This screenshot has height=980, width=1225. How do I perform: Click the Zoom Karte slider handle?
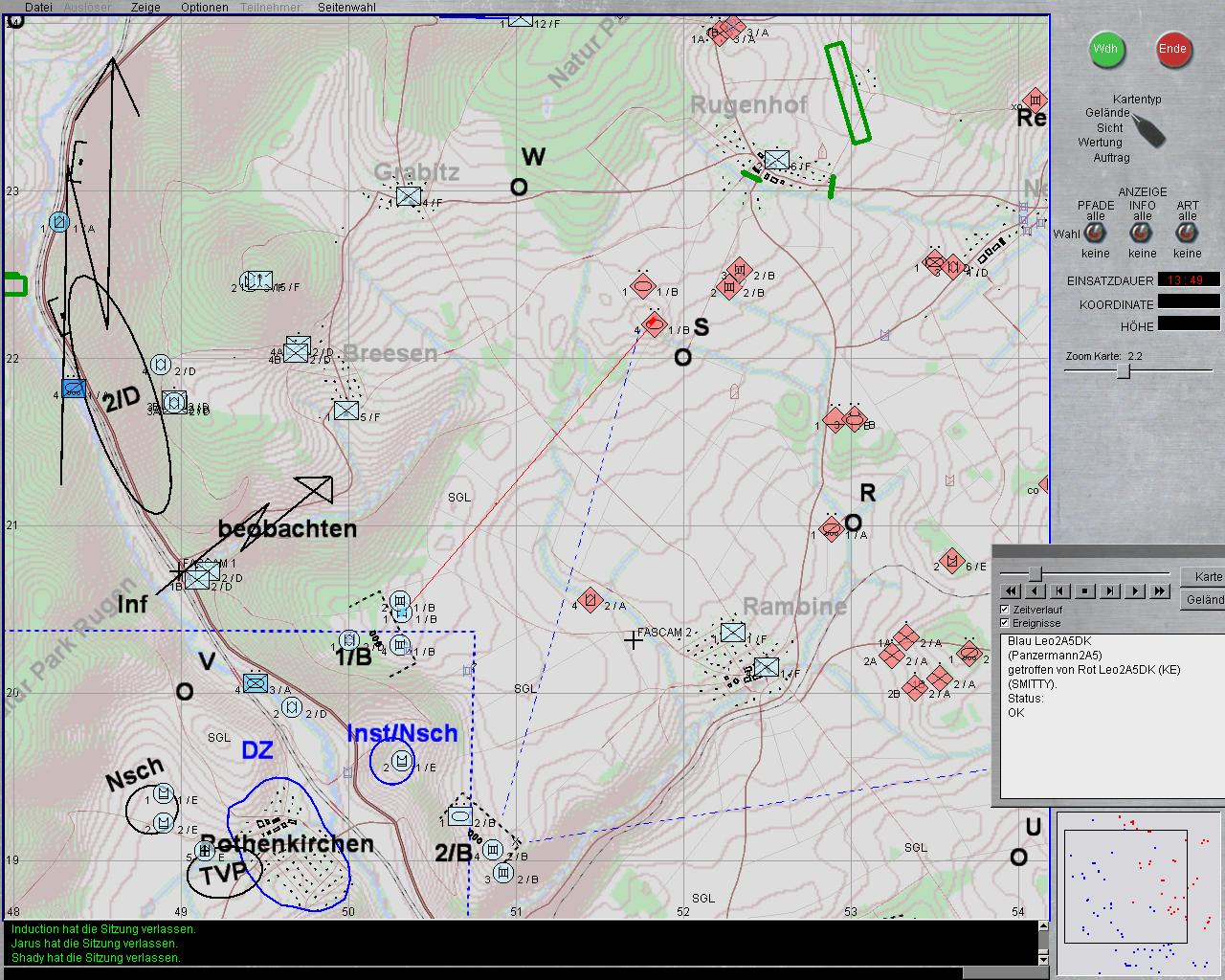click(1125, 370)
